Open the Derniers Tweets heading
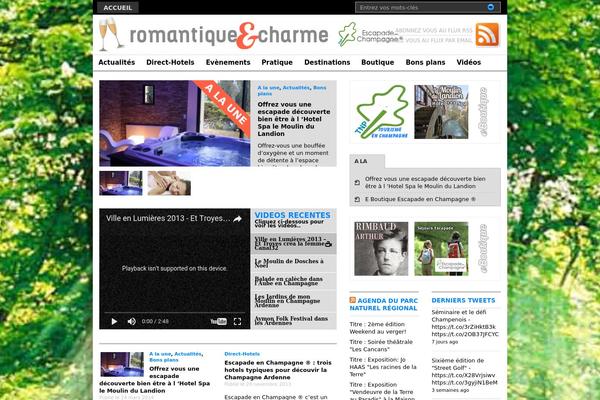The width and height of the screenshot is (600, 400). click(x=463, y=300)
